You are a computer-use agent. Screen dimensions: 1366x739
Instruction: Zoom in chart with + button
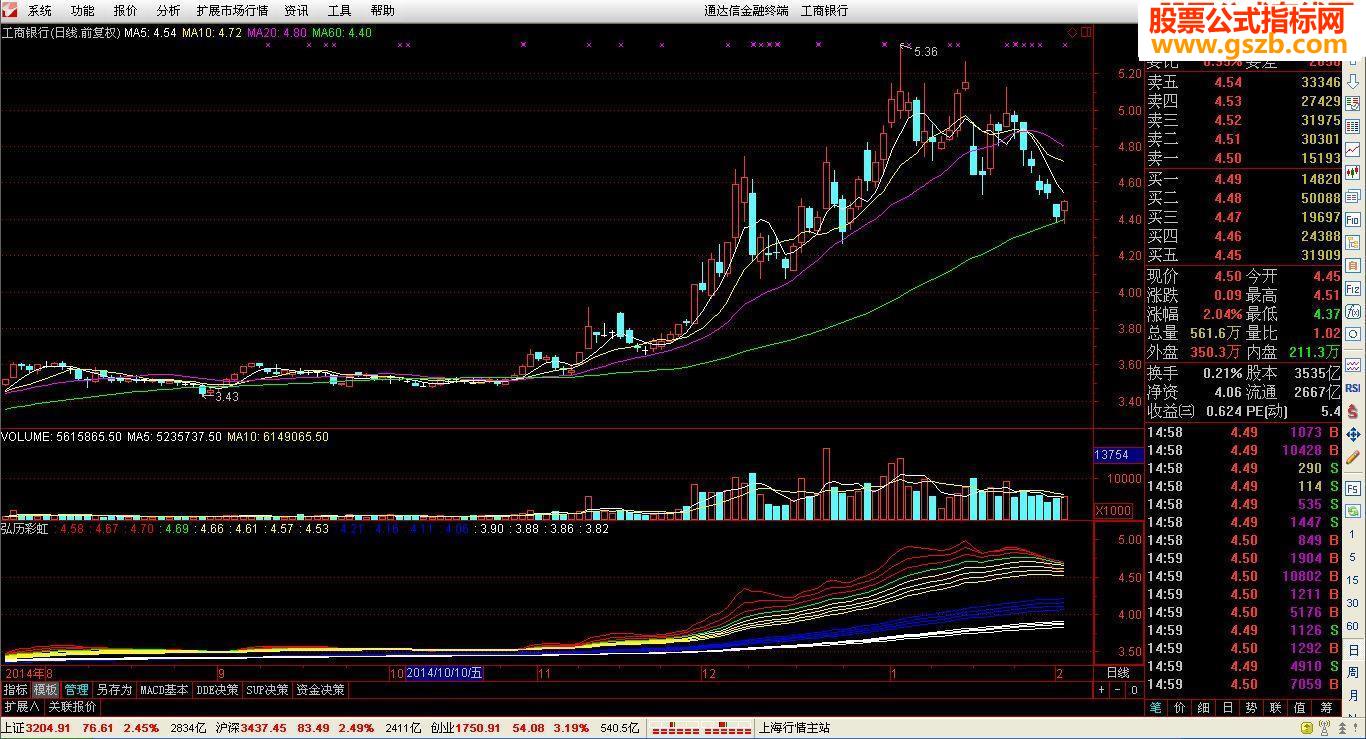(1102, 689)
